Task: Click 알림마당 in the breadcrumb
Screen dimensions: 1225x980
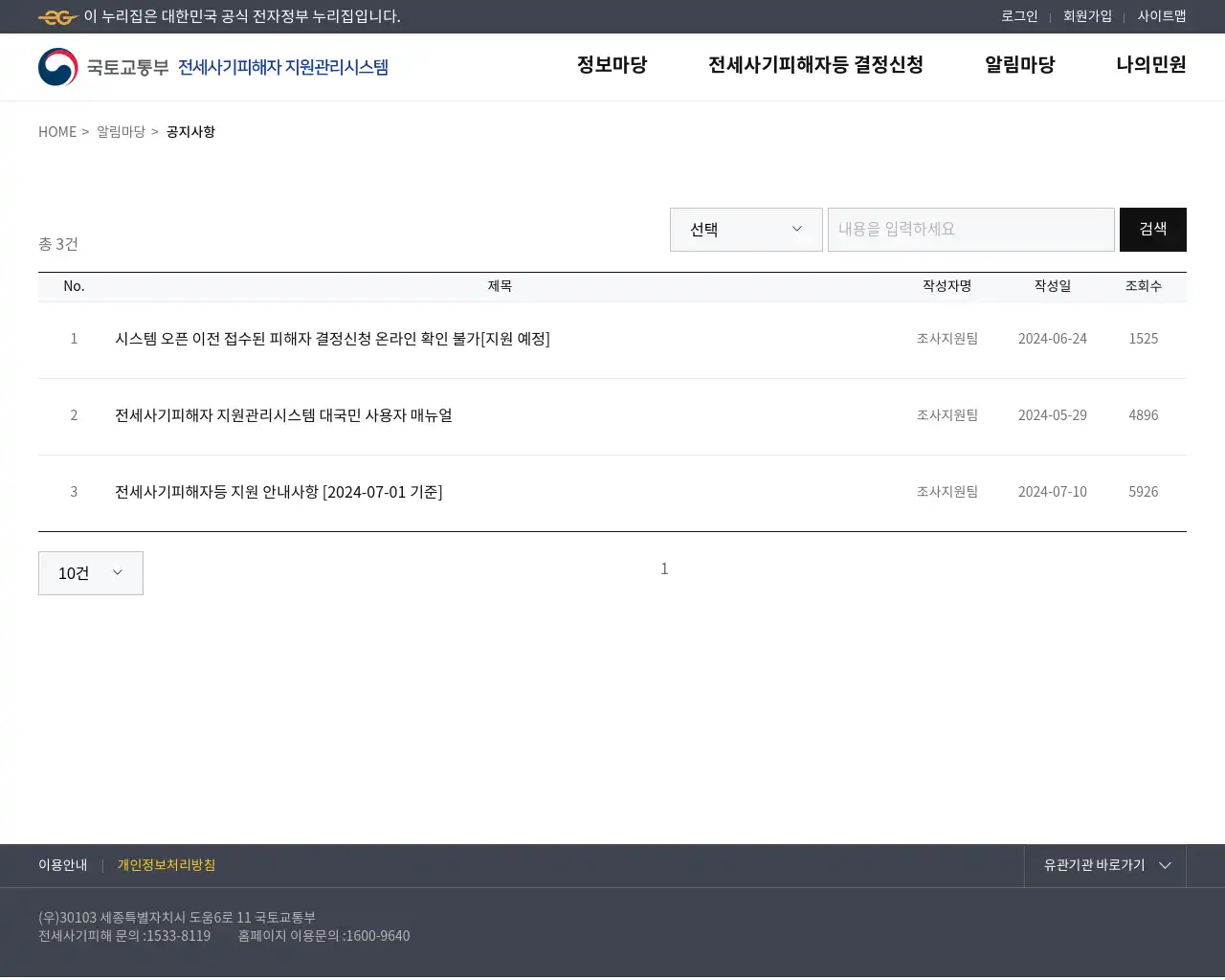Action: click(121, 132)
